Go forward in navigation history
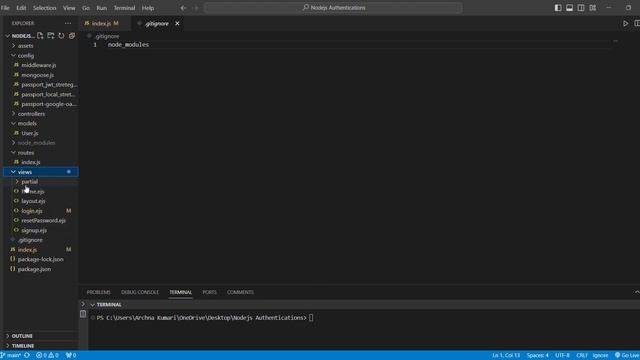Image resolution: width=640 pixels, height=360 pixels. (196, 8)
